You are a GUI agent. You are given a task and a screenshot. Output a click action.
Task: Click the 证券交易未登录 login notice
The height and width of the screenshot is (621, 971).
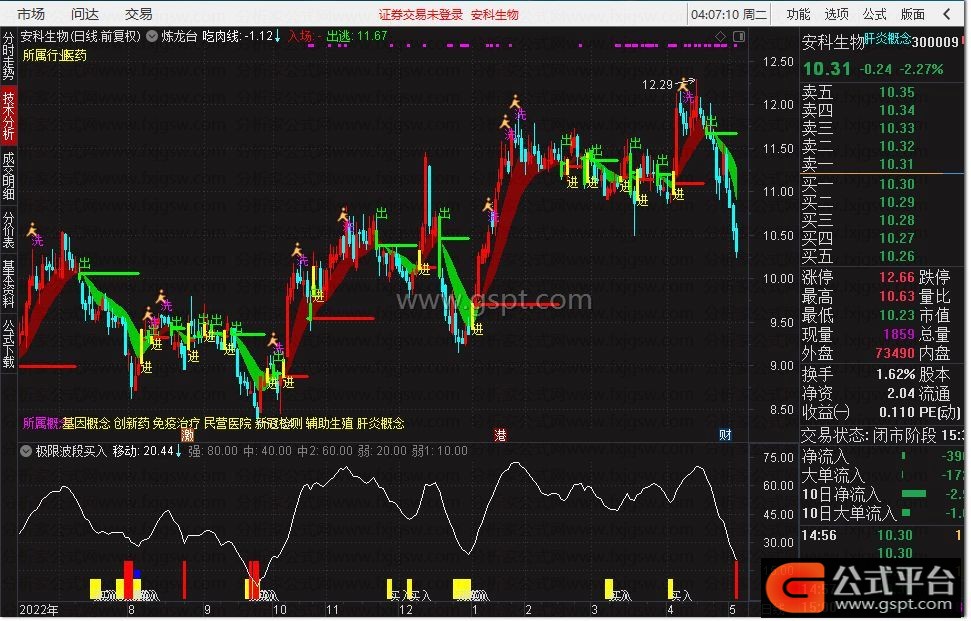click(x=420, y=14)
